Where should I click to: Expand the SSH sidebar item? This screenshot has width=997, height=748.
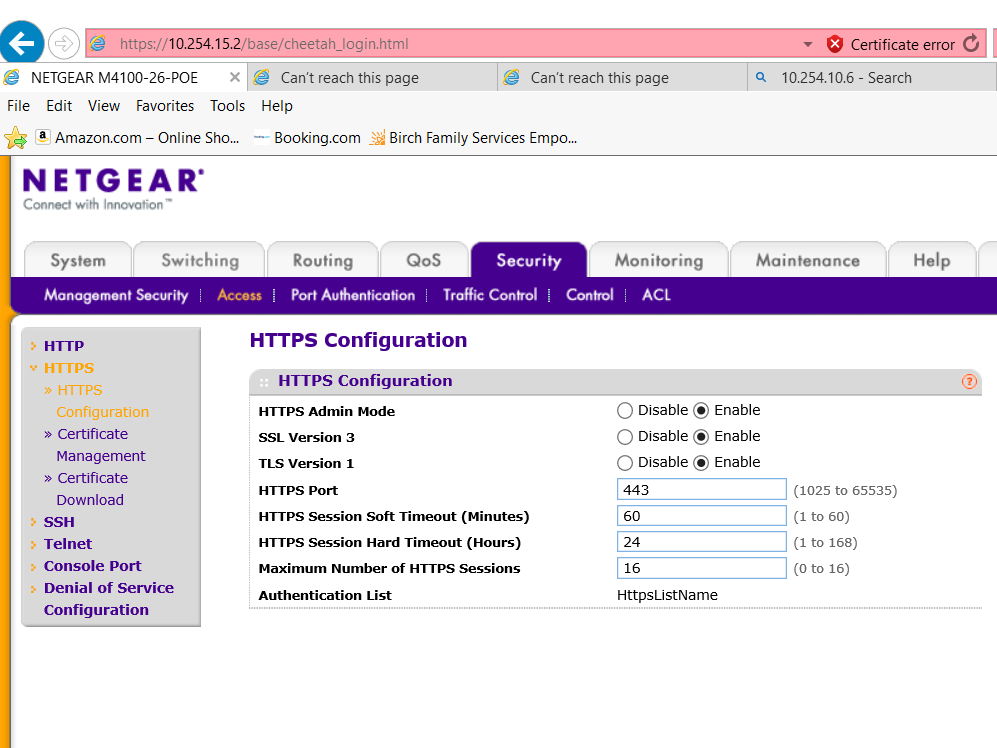click(x=59, y=522)
